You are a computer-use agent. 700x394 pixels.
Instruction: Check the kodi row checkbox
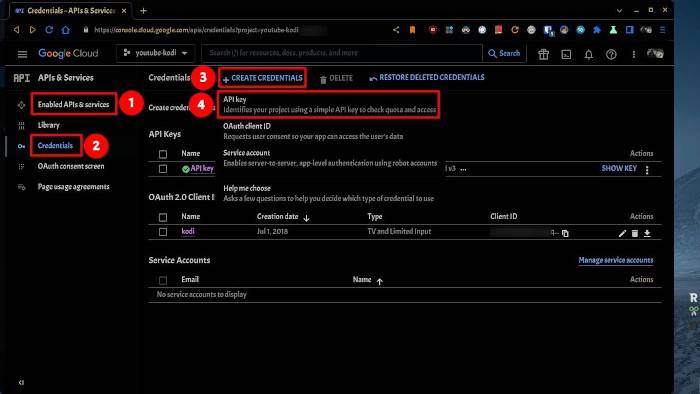click(x=163, y=232)
